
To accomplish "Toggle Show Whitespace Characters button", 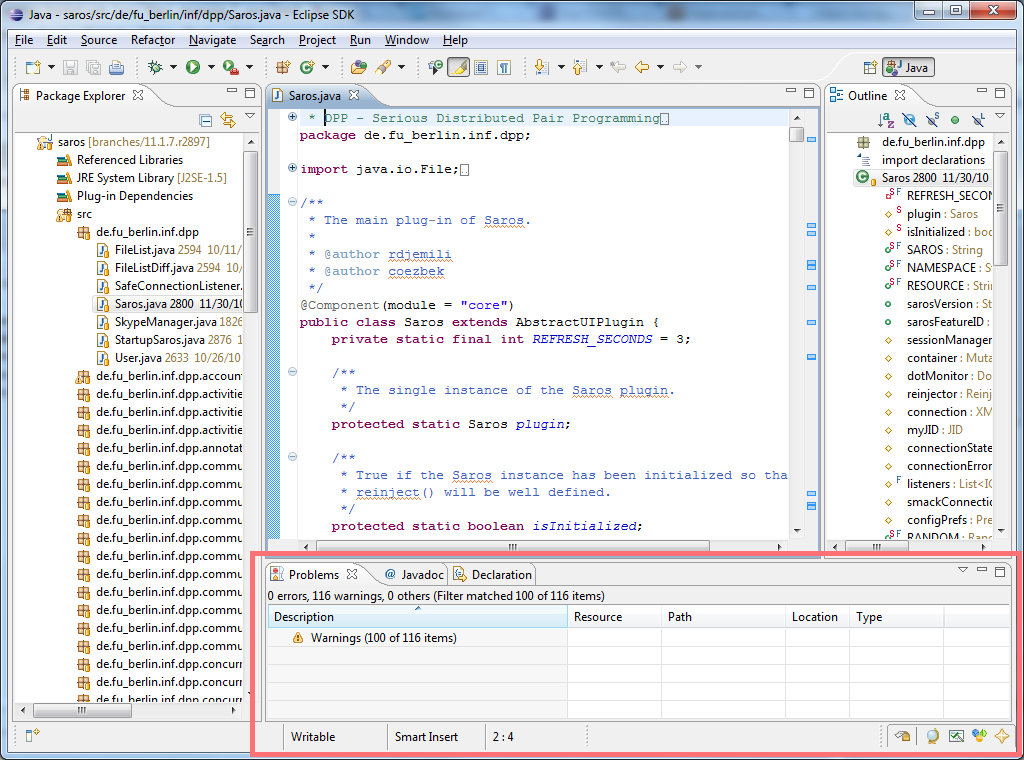I will pos(504,67).
